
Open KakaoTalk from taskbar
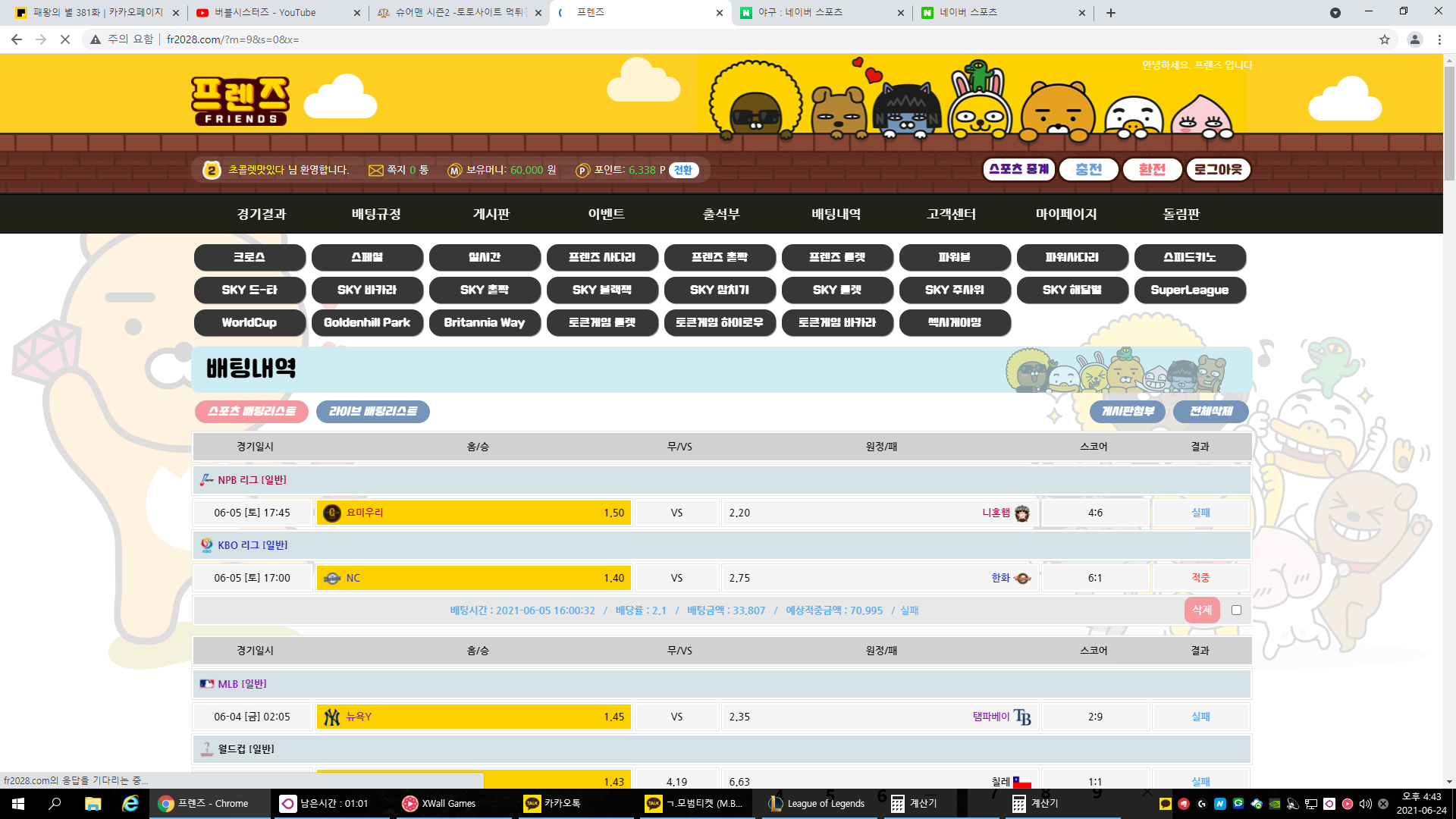554,803
